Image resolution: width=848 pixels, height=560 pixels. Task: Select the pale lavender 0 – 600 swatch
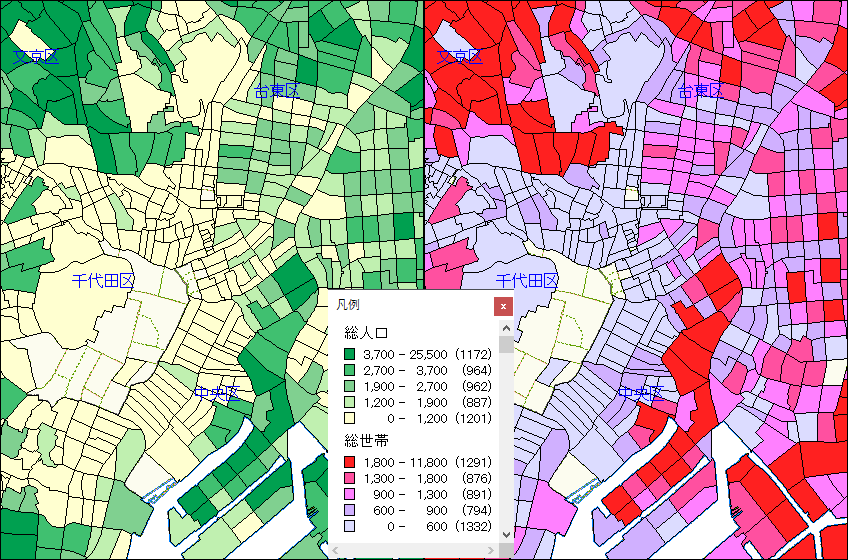coord(349,526)
